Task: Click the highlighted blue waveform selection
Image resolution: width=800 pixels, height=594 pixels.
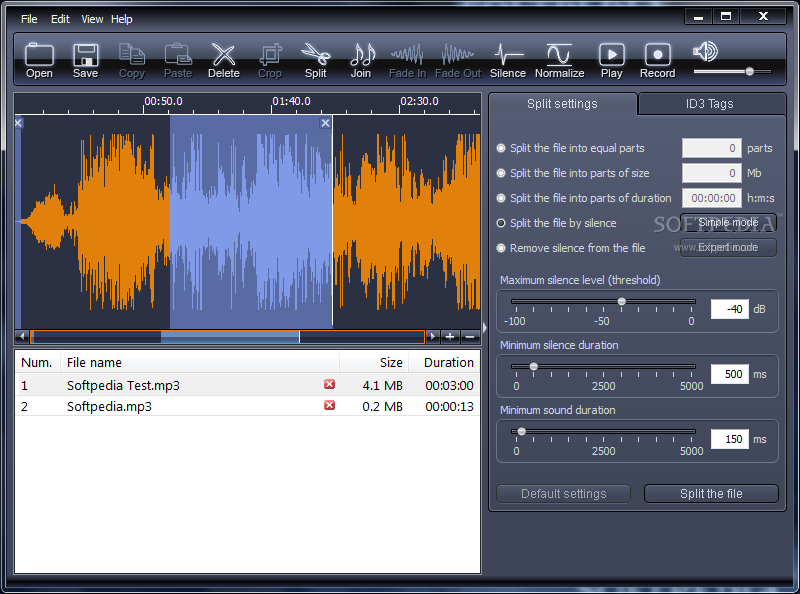Action: [251, 222]
